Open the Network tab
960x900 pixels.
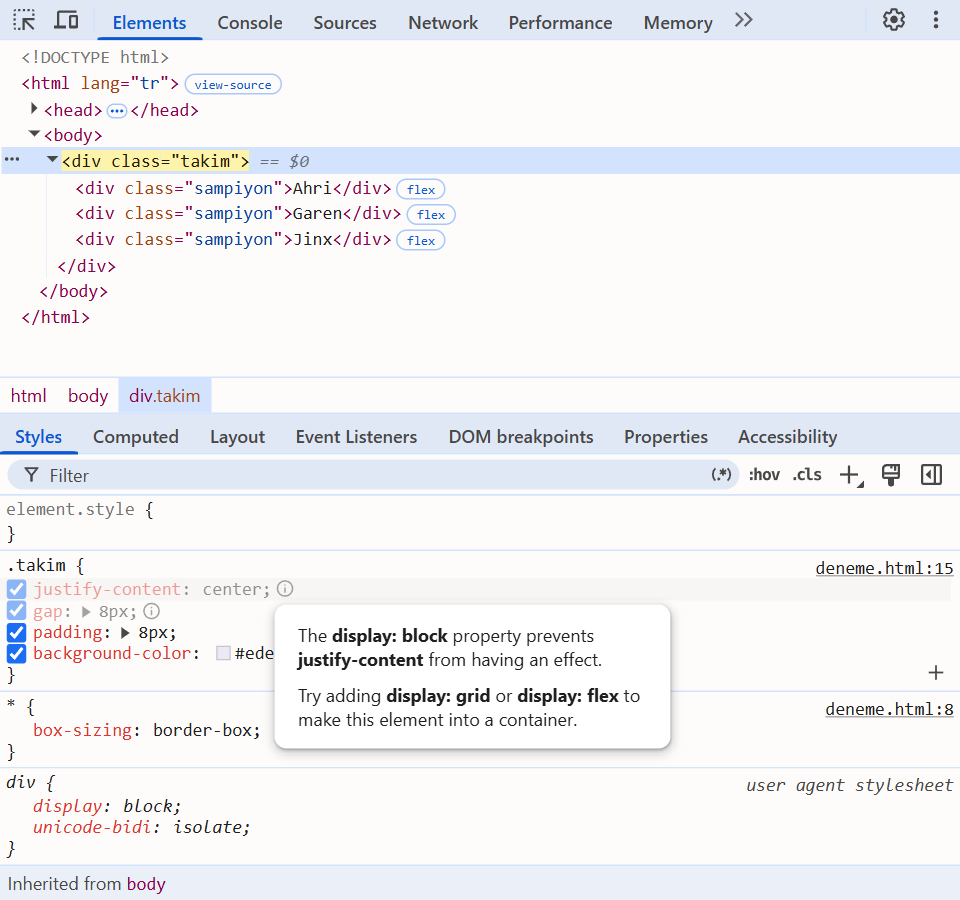tap(443, 23)
